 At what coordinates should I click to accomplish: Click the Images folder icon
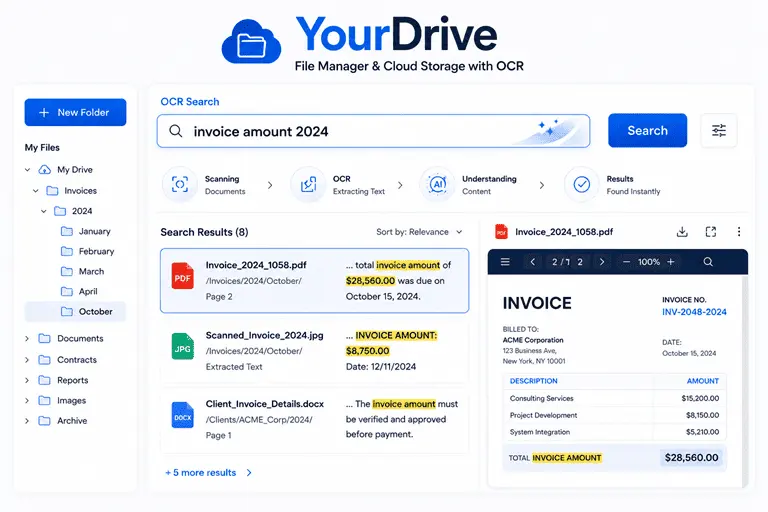45,400
